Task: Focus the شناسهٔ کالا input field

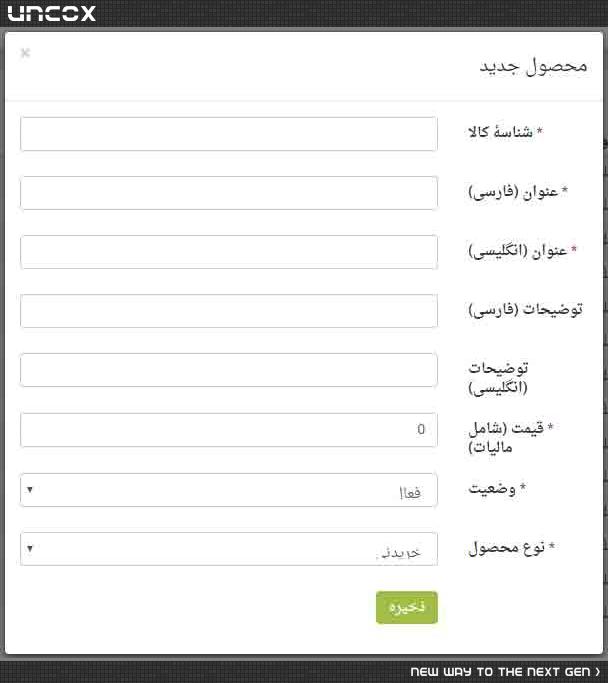Action: [x=229, y=134]
